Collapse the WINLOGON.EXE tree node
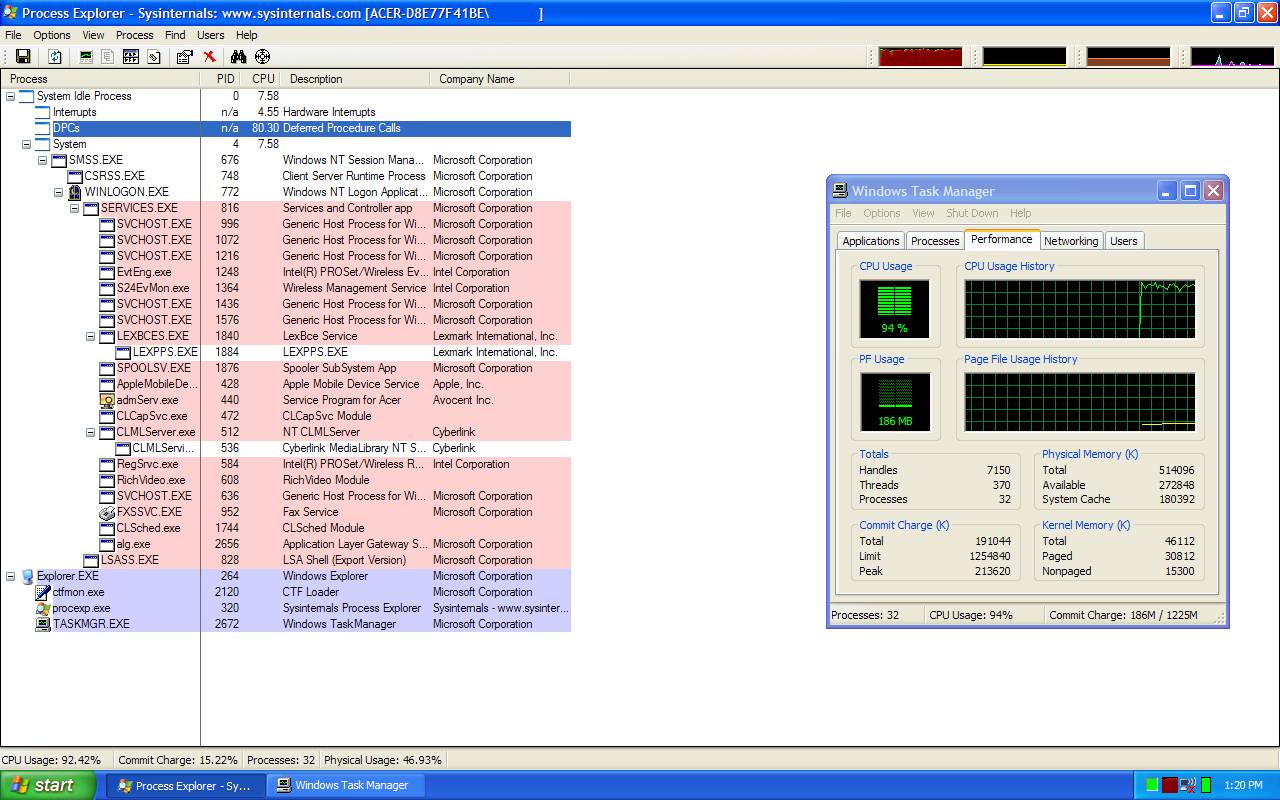 59,192
